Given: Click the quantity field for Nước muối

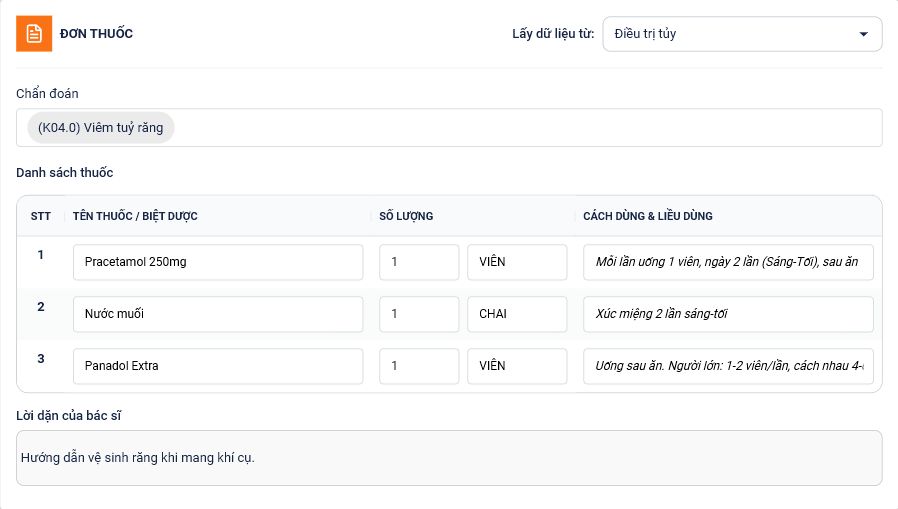Looking at the screenshot, I should (x=419, y=314).
